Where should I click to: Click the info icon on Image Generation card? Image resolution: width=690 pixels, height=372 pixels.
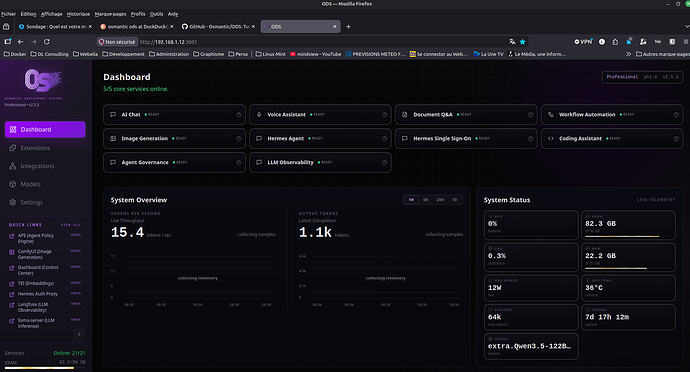[239, 139]
